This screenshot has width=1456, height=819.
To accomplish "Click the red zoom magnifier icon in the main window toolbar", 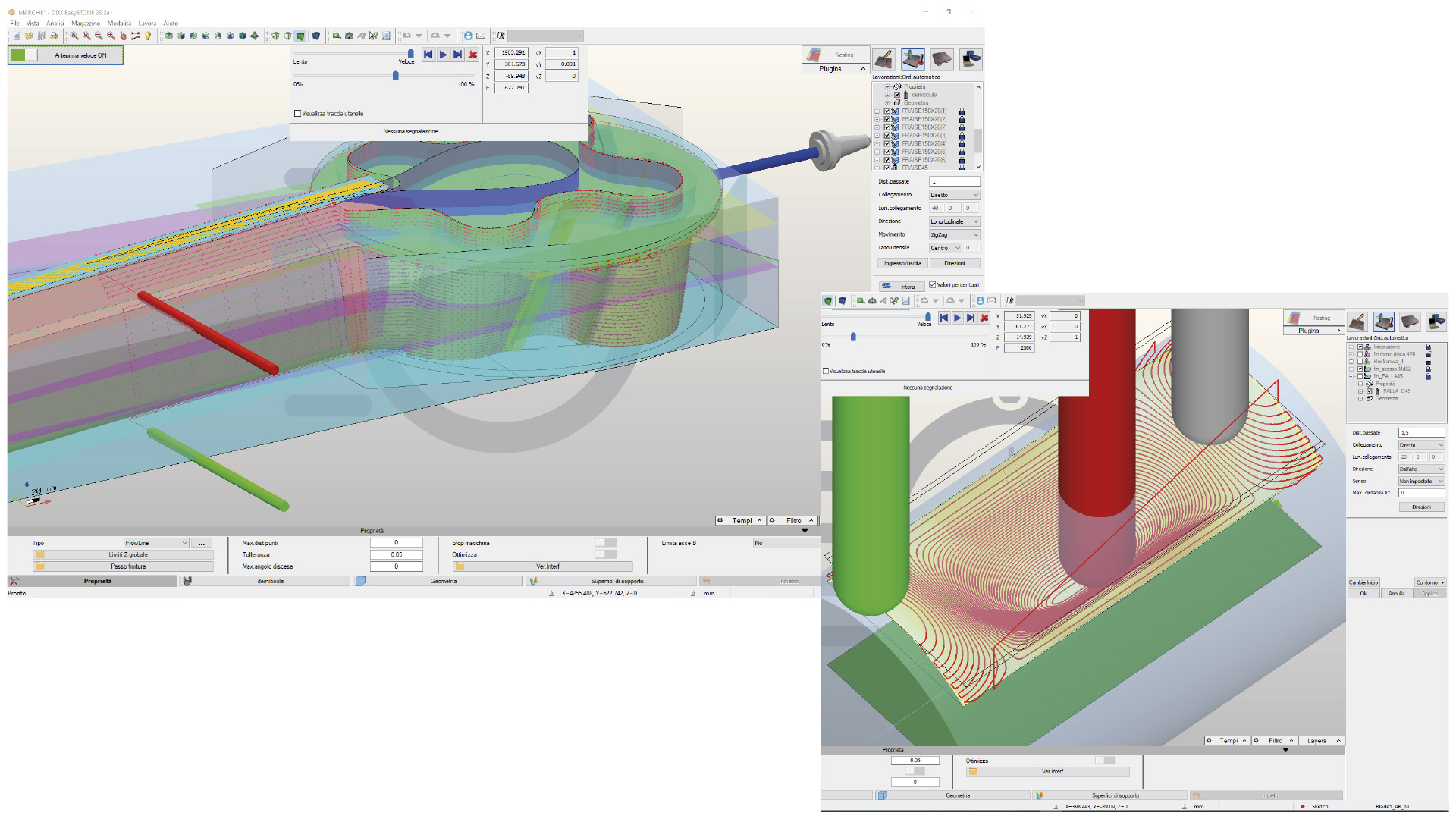I will point(74,36).
